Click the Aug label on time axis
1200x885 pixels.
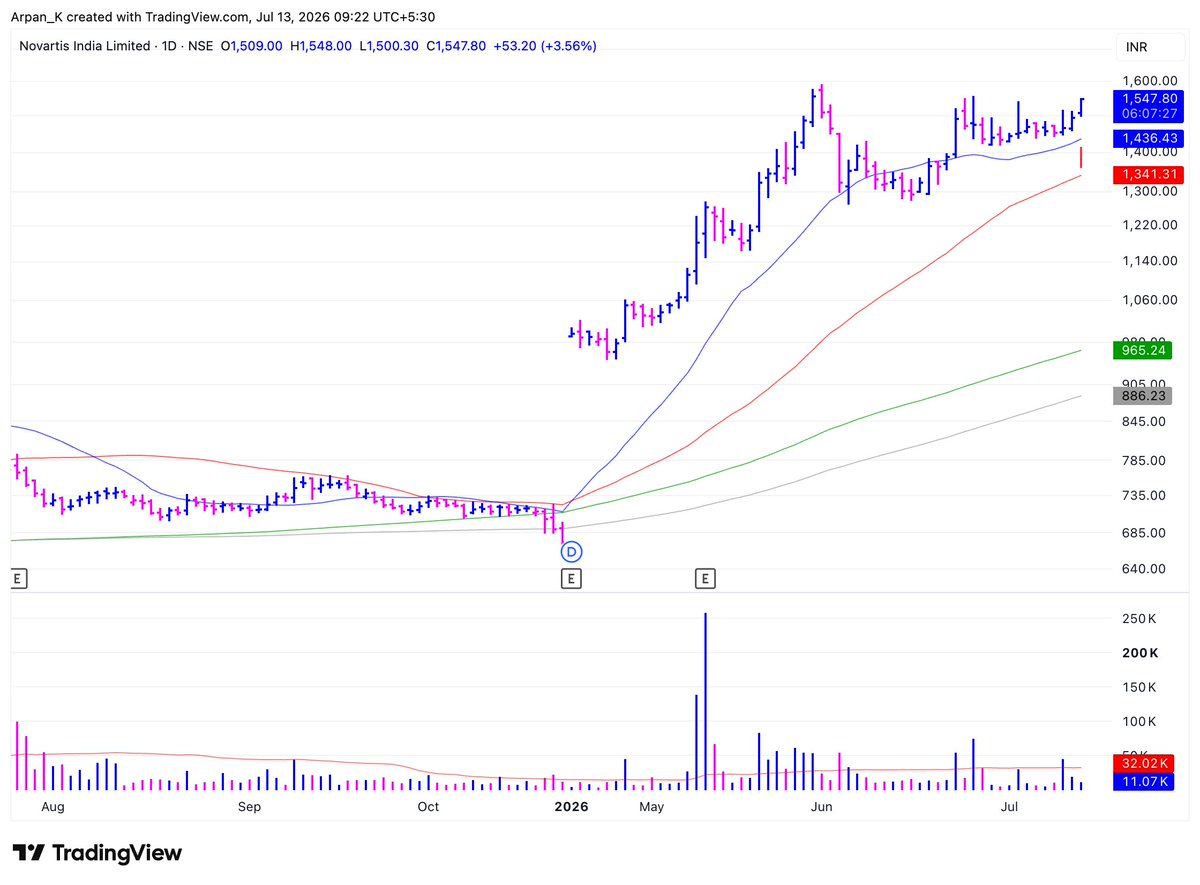(53, 805)
